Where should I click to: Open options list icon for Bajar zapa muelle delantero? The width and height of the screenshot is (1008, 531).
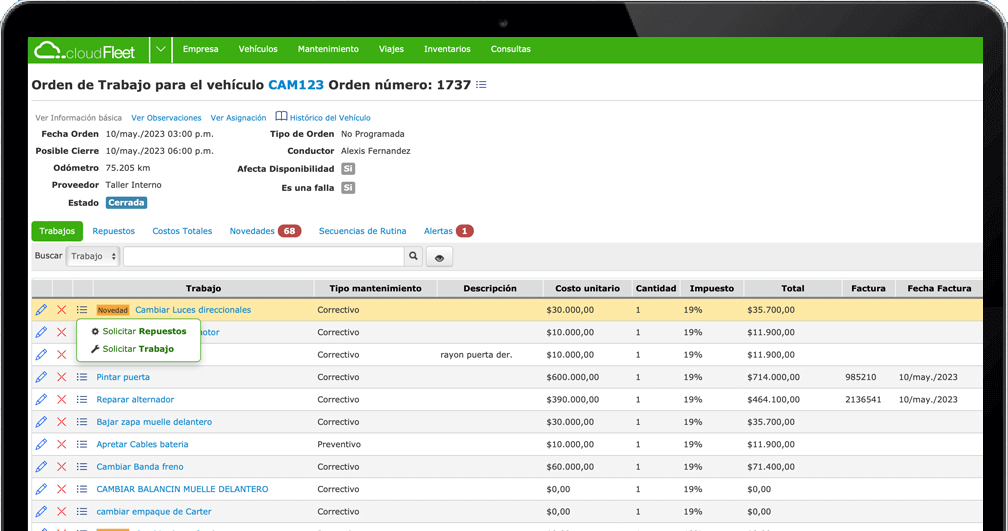[82, 422]
